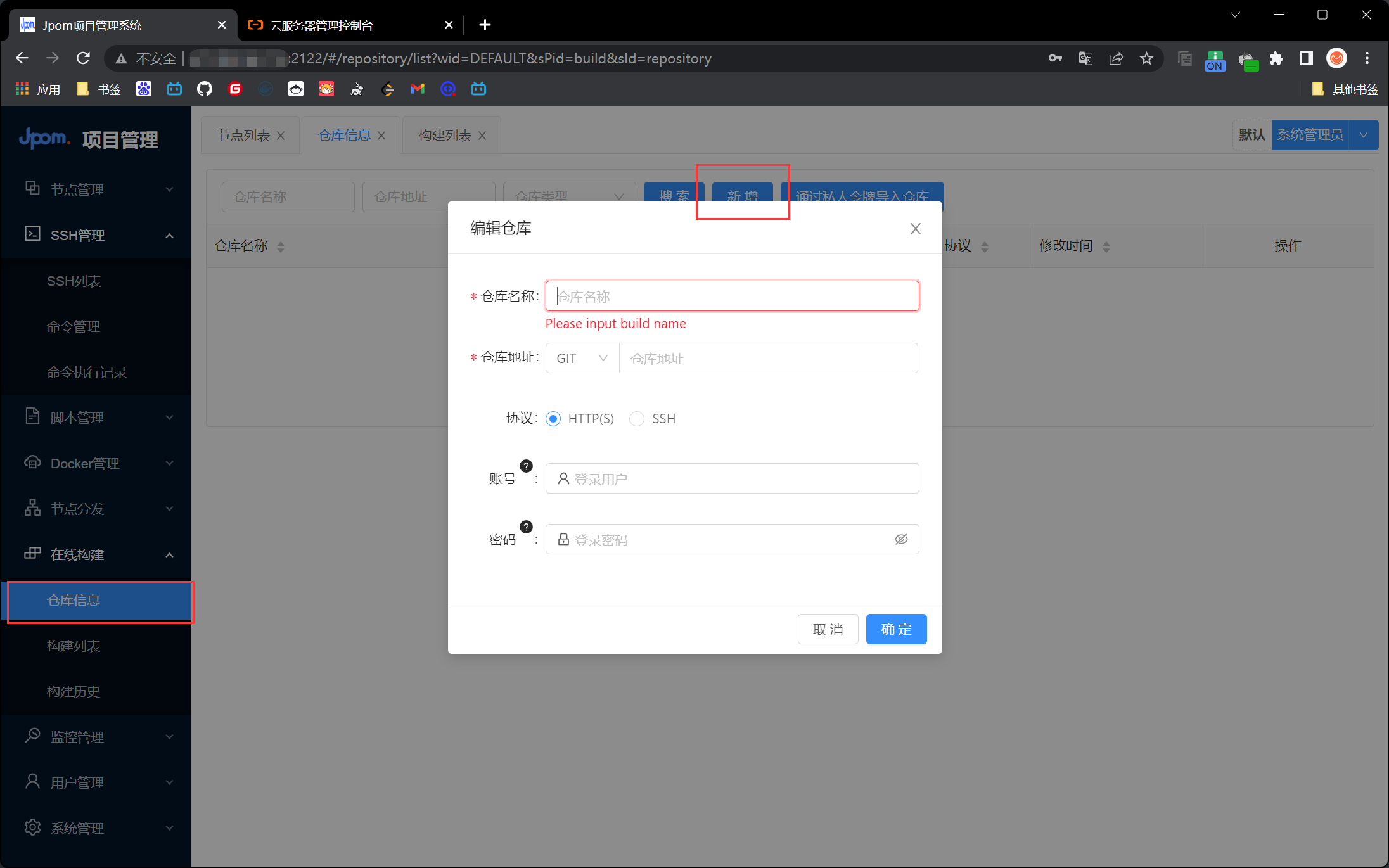Close the edit repository dialog
Viewport: 1389px width, 868px height.
pos(915,229)
